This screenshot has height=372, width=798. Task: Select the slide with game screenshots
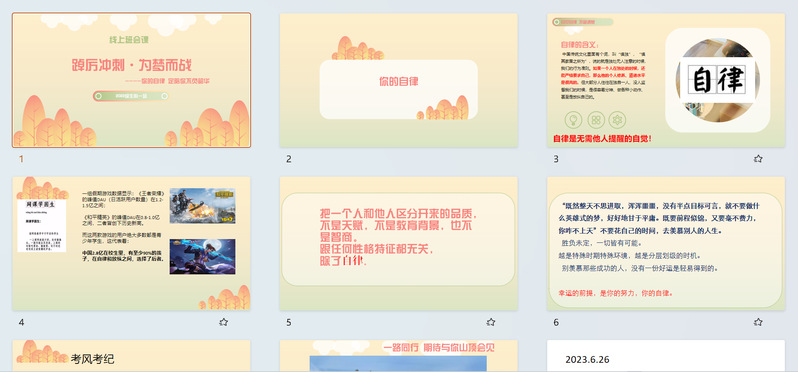131,243
